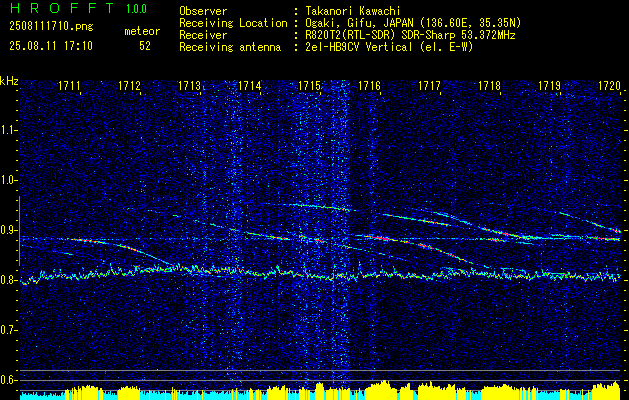Click observer name Takanori Kawachi
This screenshot has width=629, height=400.
353,11
